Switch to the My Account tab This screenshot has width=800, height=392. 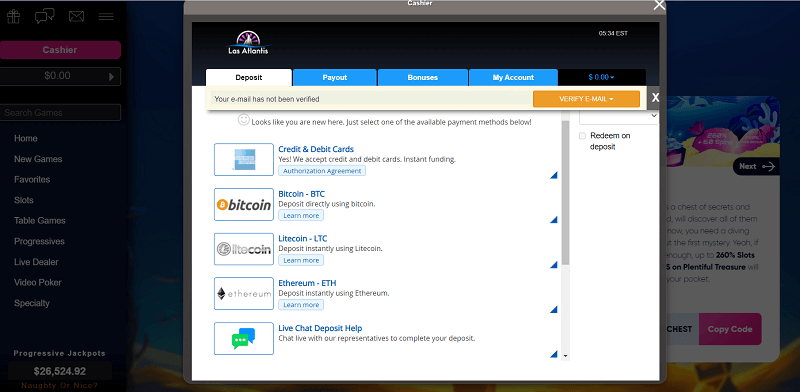(513, 78)
